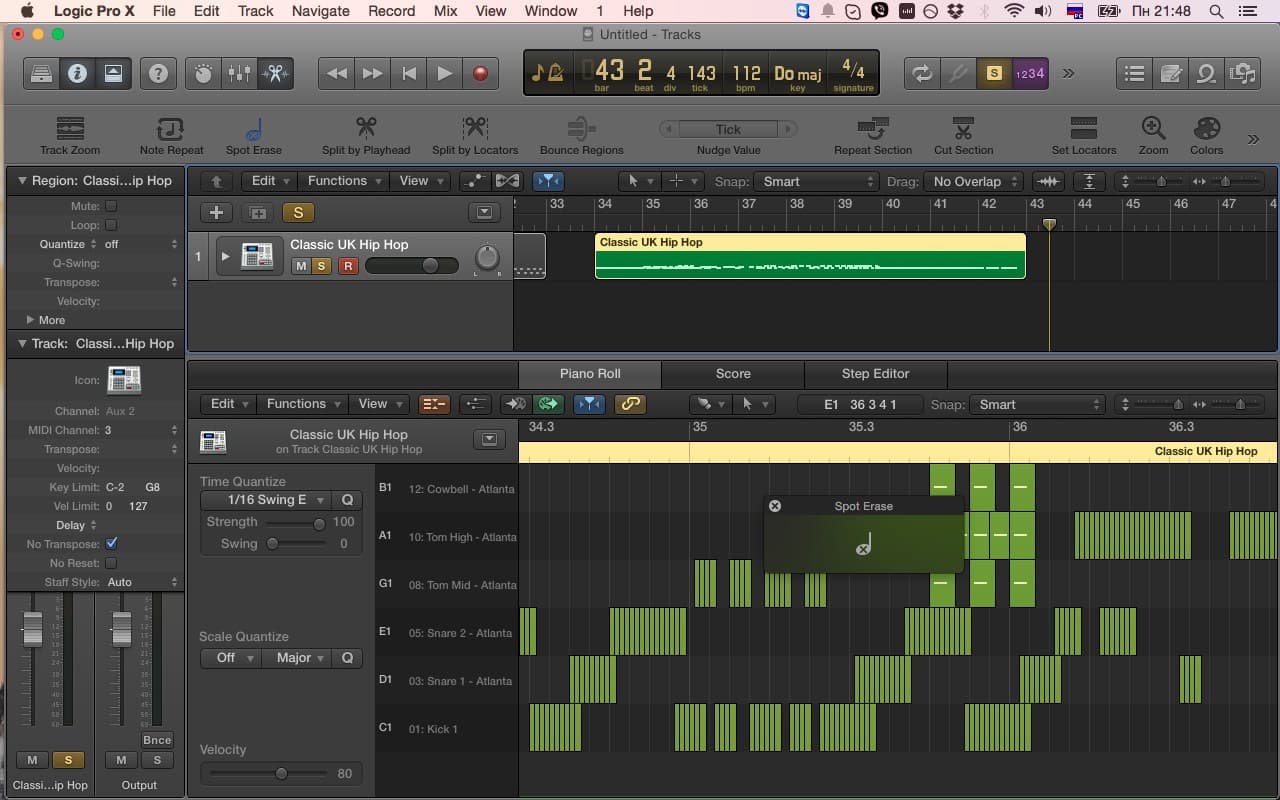Open the piano roll Snap Smart dropdown
The width and height of the screenshot is (1280, 800).
1037,405
